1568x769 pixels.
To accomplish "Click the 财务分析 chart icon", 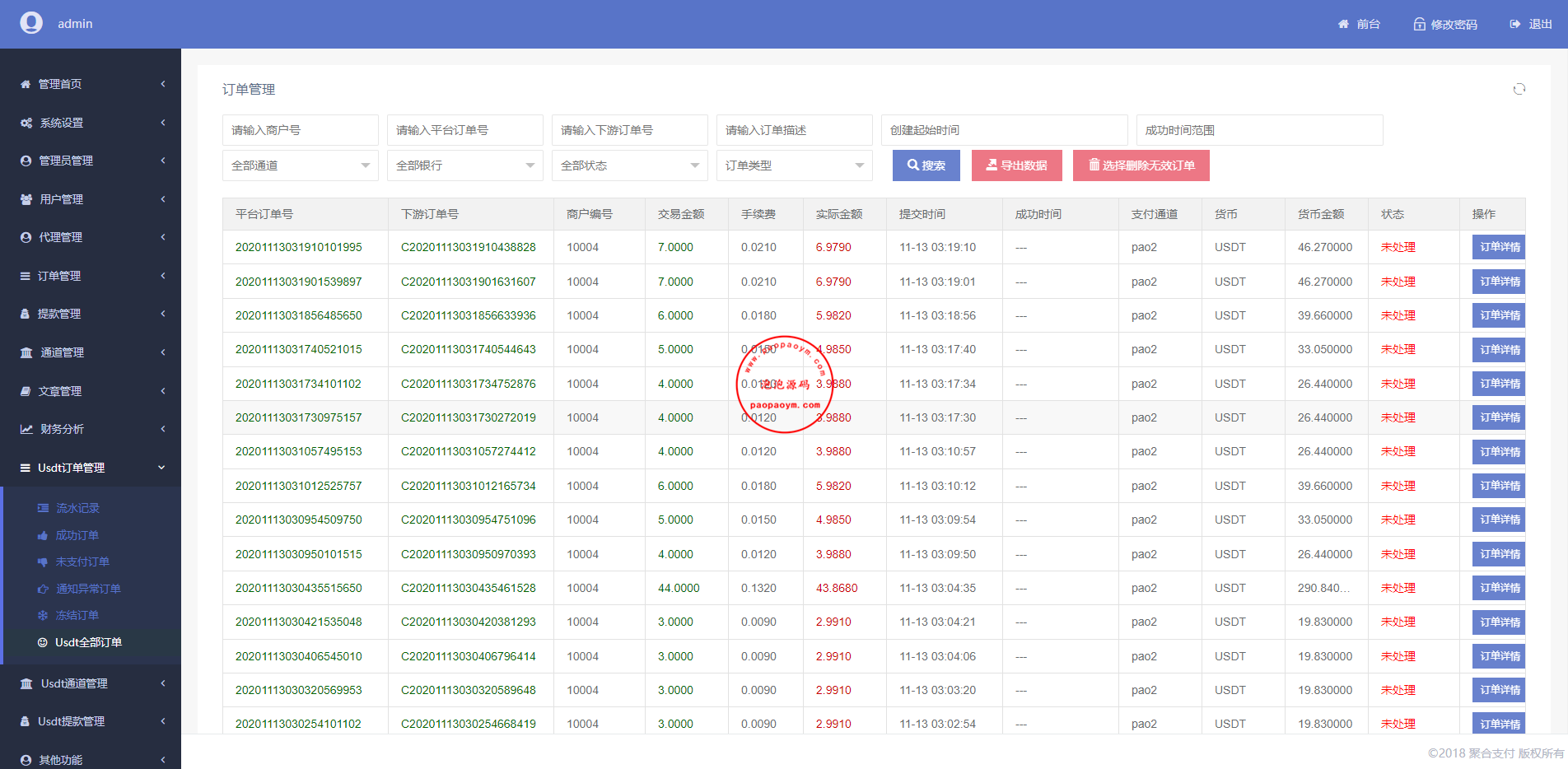I will pos(26,429).
